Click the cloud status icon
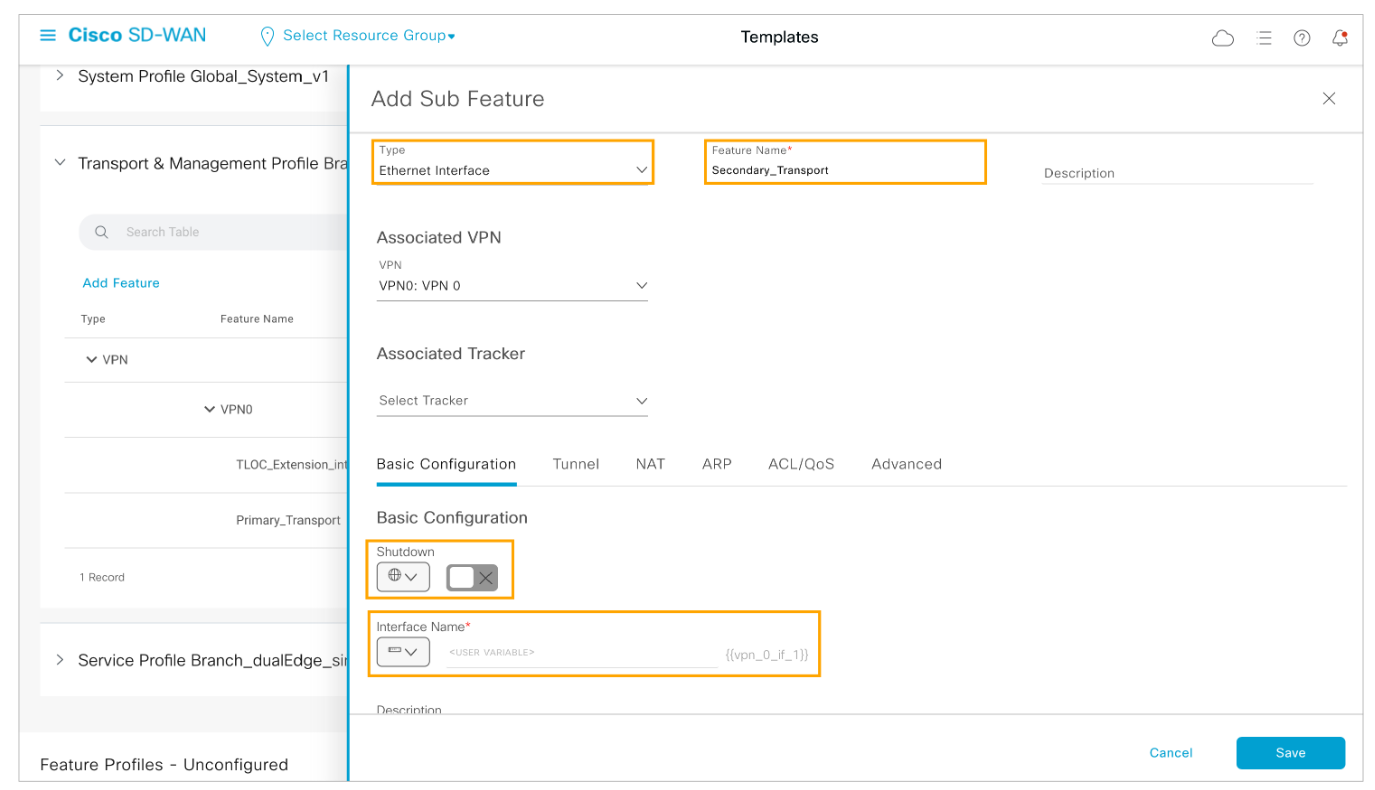1375x790 pixels. (1222, 38)
